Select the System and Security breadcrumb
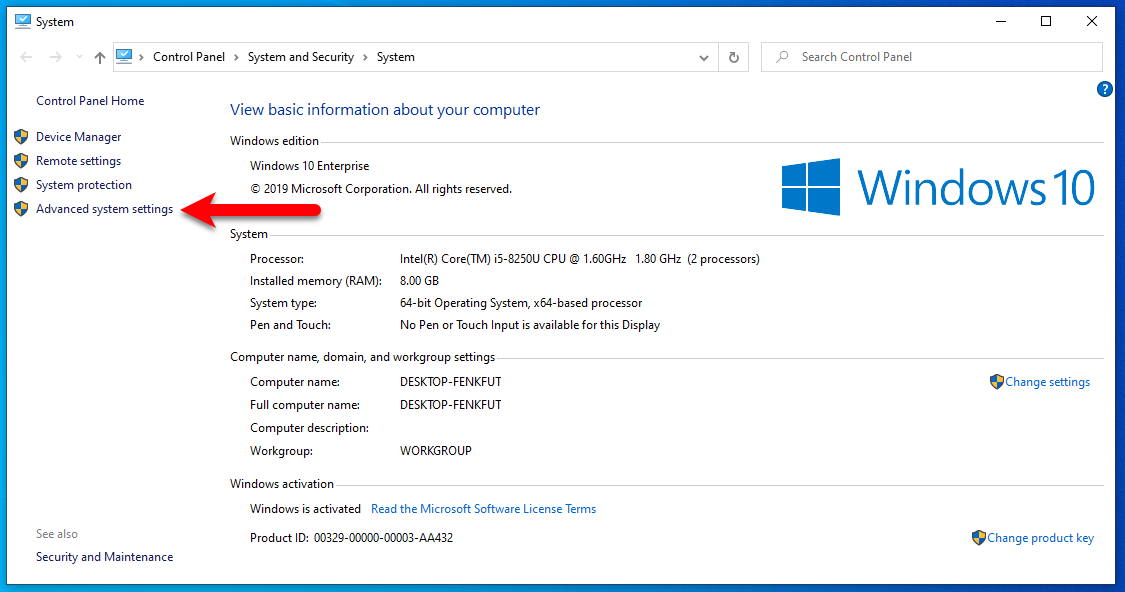This screenshot has width=1125, height=592. pyautogui.click(x=301, y=57)
